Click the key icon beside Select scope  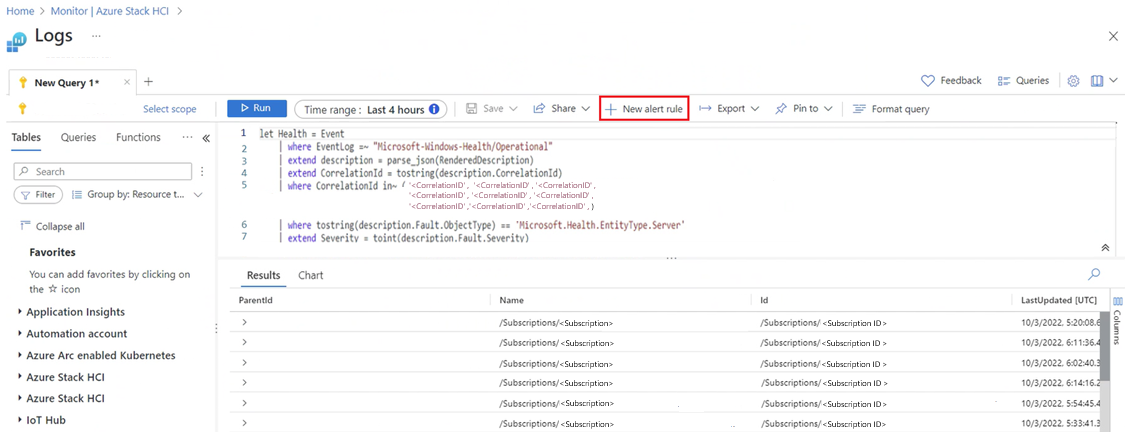(x=22, y=109)
